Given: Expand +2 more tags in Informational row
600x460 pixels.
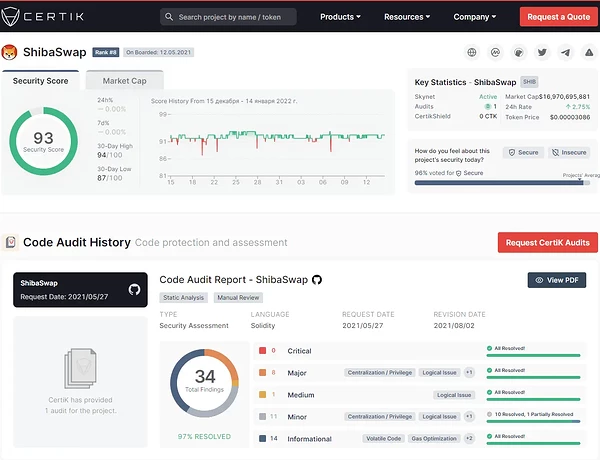Looking at the screenshot, I should coord(469,439).
